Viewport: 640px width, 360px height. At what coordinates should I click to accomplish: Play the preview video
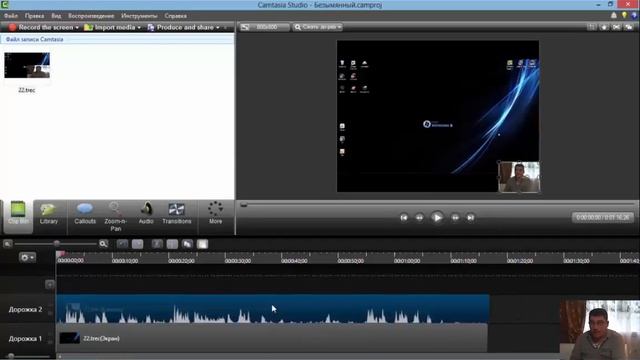tap(437, 218)
